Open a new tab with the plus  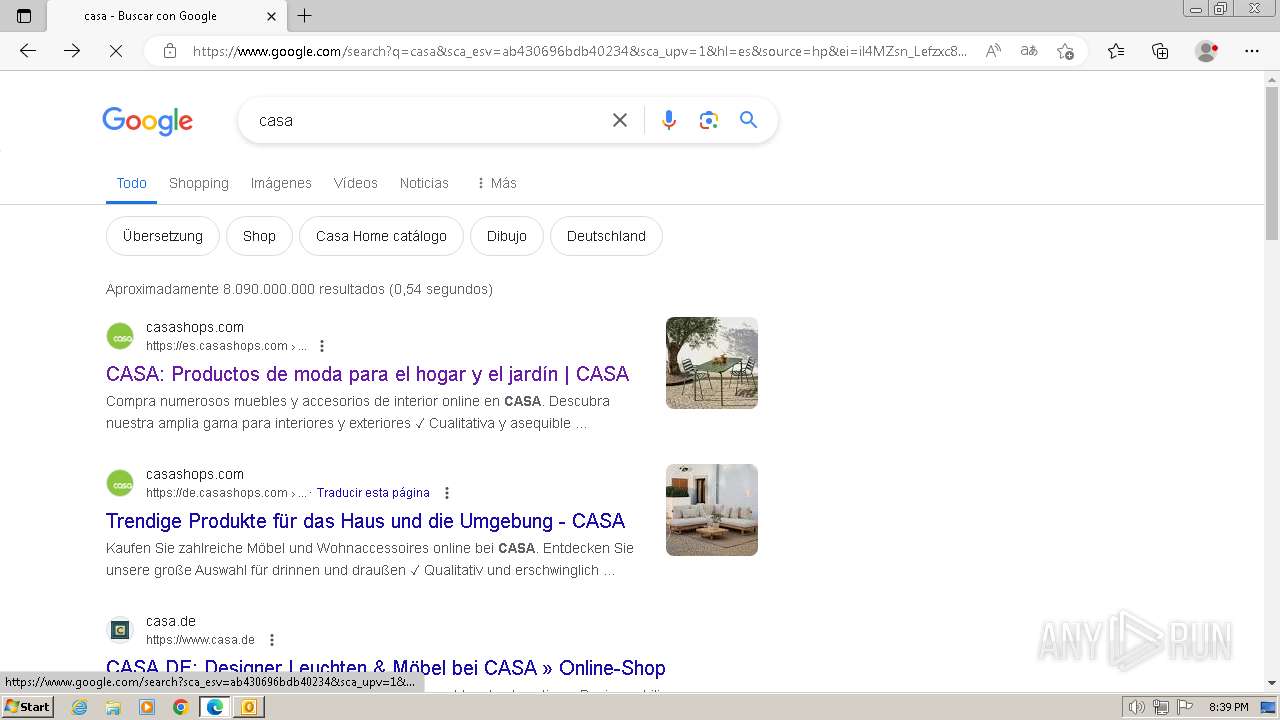click(305, 16)
